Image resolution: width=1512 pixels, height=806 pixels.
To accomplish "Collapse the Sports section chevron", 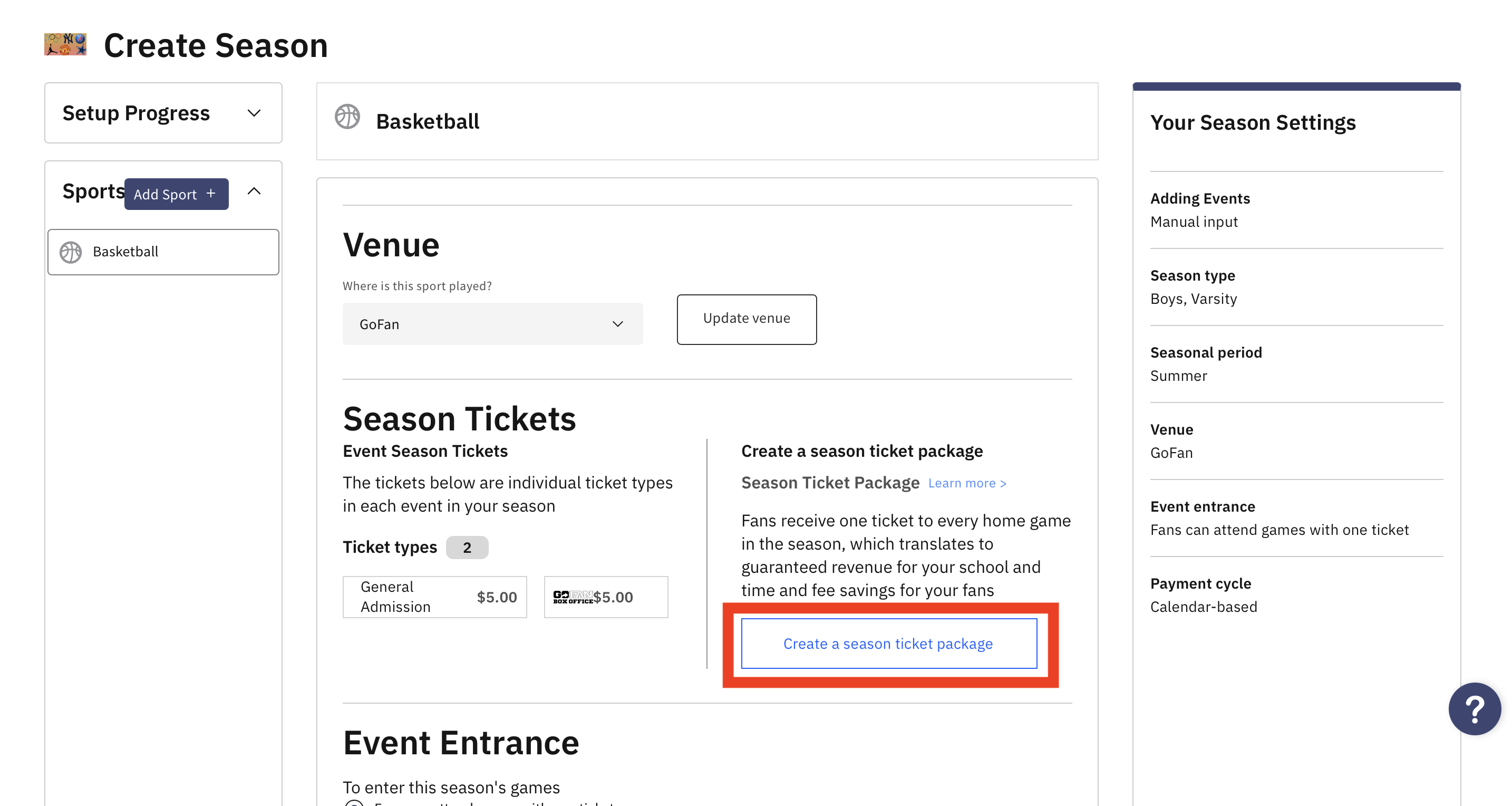I will pyautogui.click(x=254, y=191).
